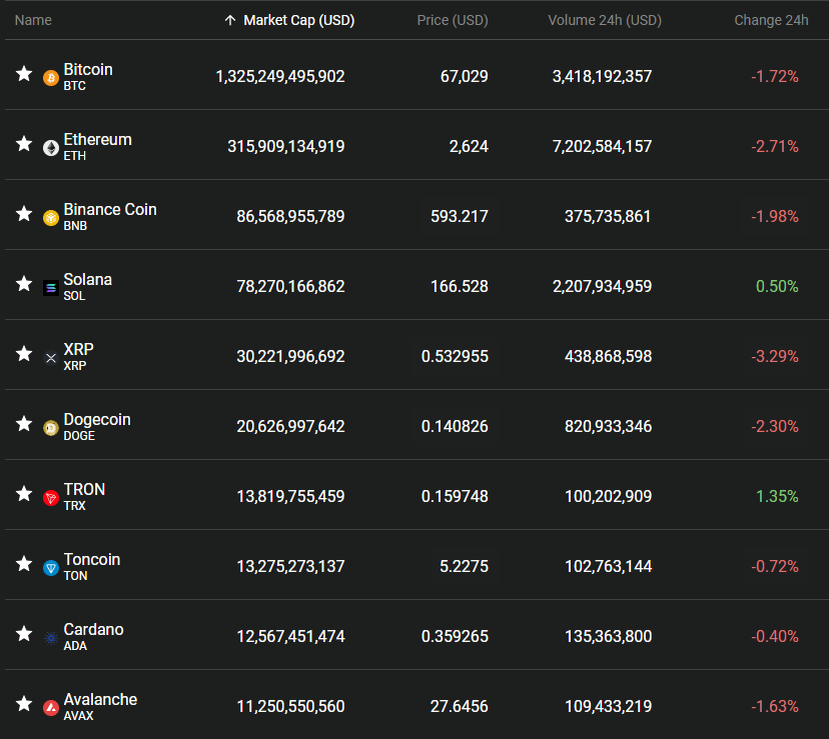The image size is (829, 739).
Task: Select Binance Coin price 593.217
Action: [x=459, y=216]
